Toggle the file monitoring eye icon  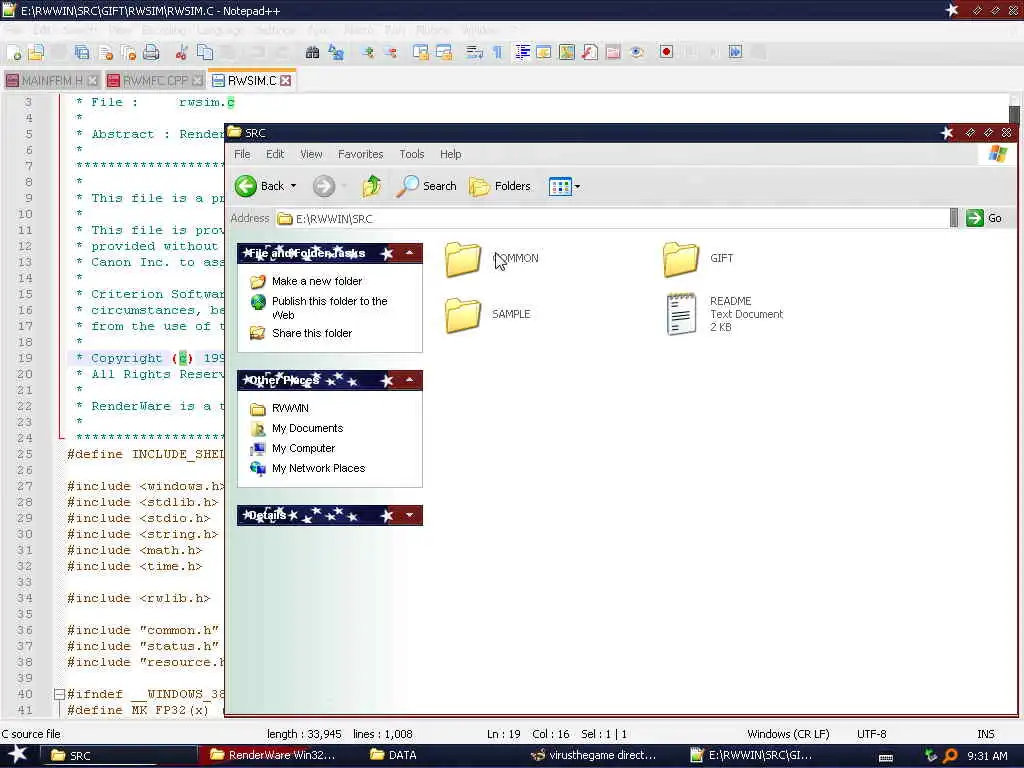pos(637,52)
